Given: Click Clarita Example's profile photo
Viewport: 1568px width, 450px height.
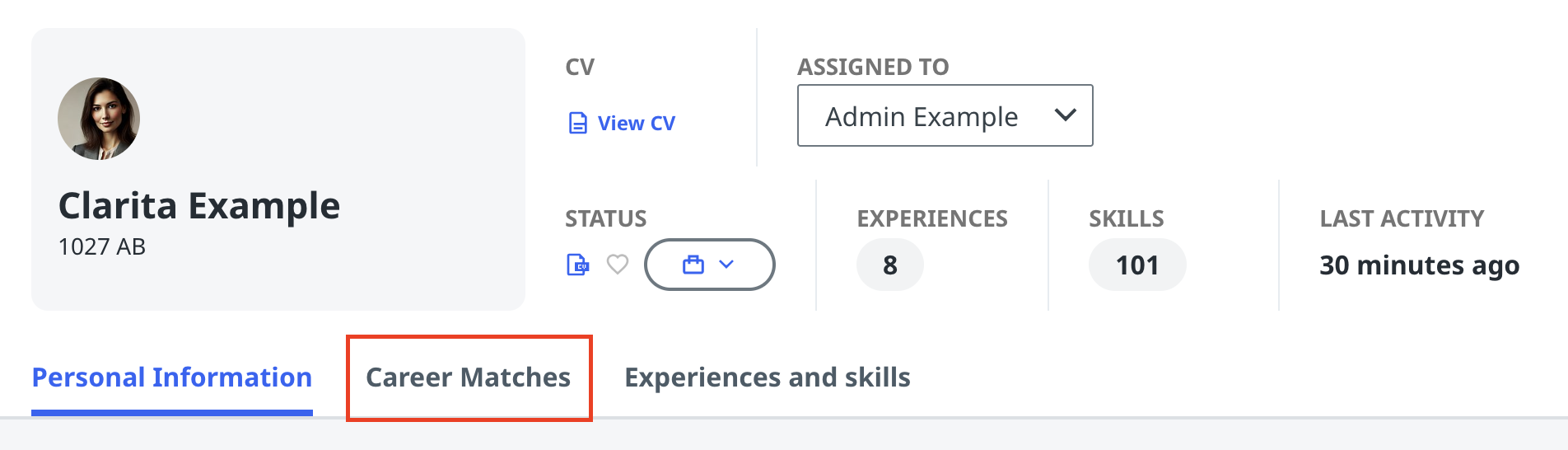Looking at the screenshot, I should [99, 119].
